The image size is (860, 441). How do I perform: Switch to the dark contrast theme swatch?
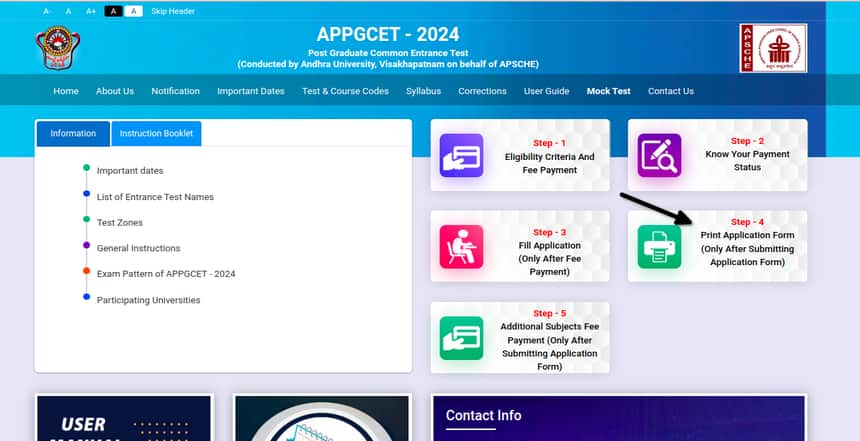[113, 11]
